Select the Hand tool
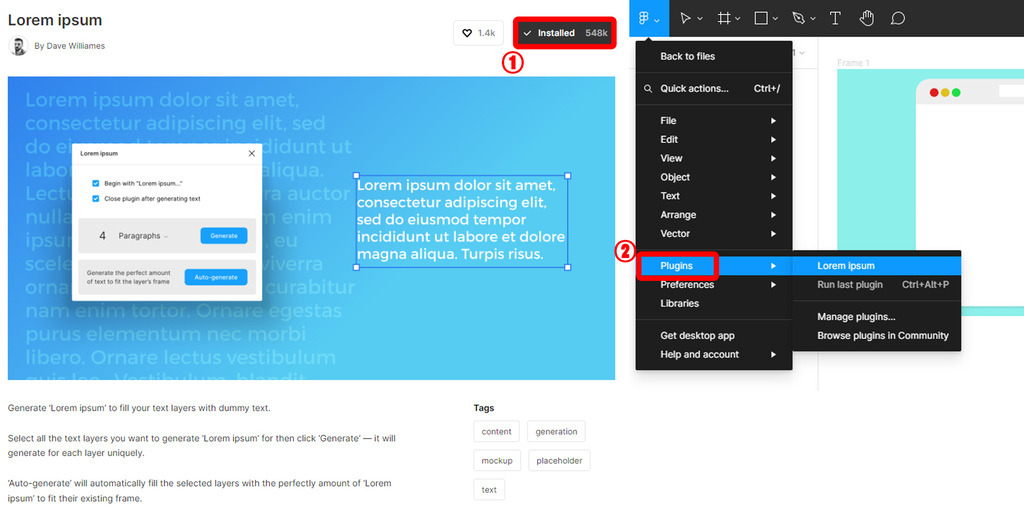Screen dimensions: 1024x516 pyautogui.click(x=867, y=18)
